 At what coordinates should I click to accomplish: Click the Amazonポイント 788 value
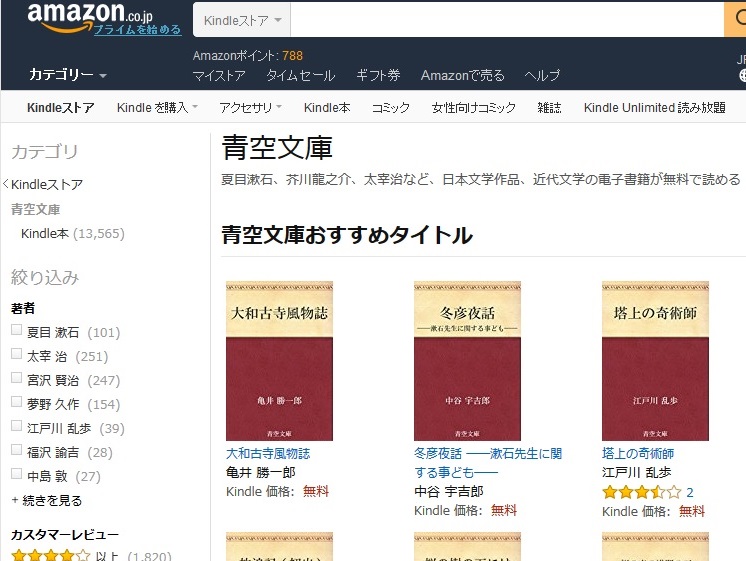tap(292, 56)
